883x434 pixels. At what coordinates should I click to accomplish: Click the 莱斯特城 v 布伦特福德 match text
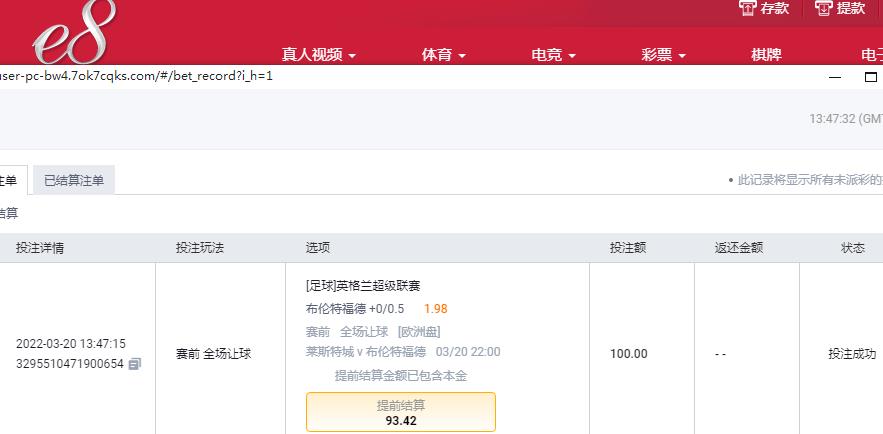[365, 352]
